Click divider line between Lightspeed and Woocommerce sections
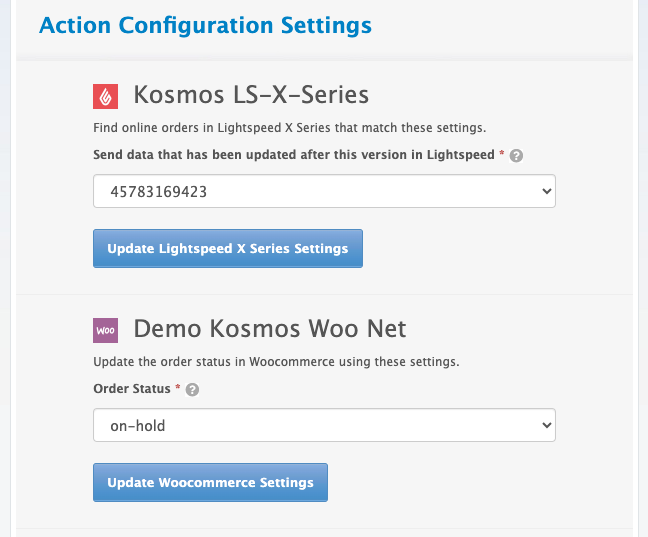The image size is (648, 537). (324, 295)
